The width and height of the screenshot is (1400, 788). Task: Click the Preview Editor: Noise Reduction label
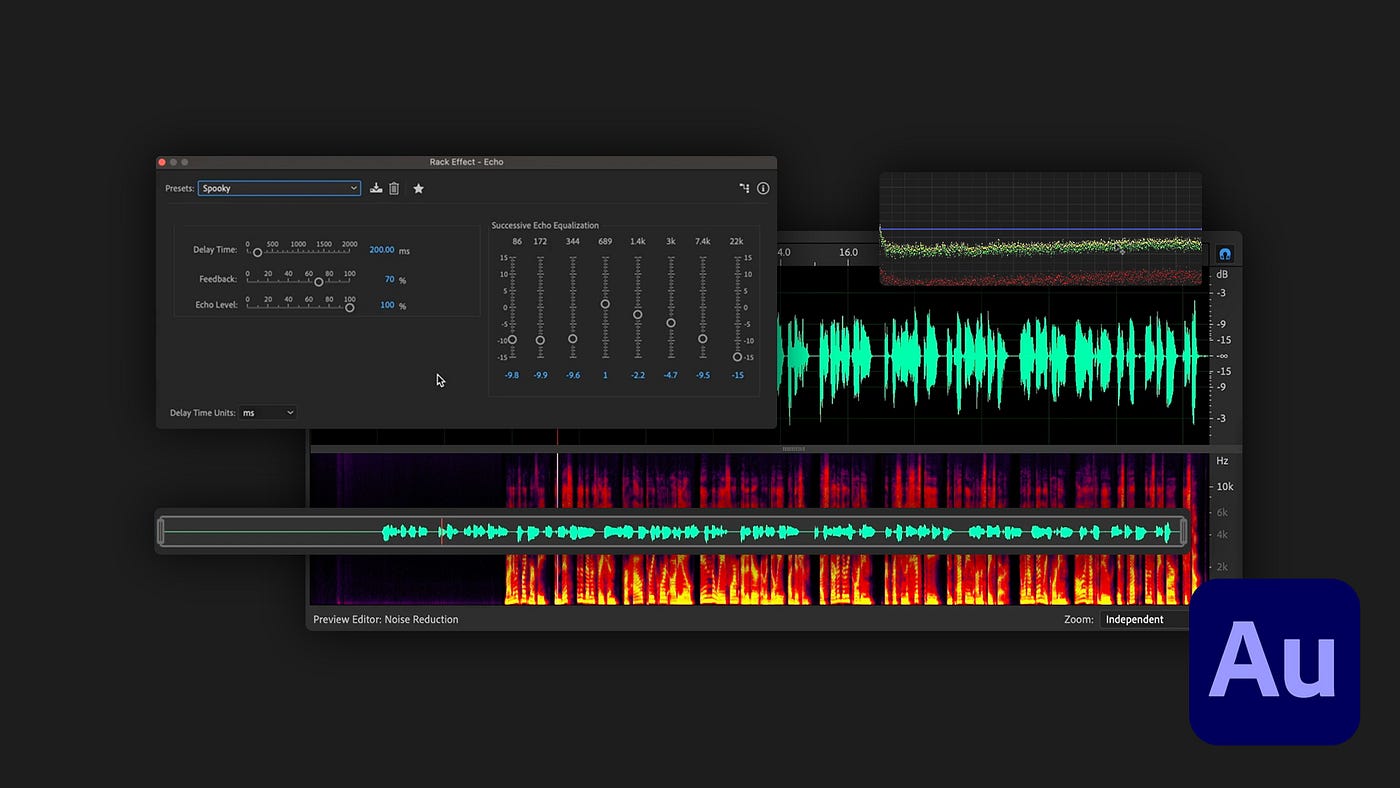click(386, 619)
